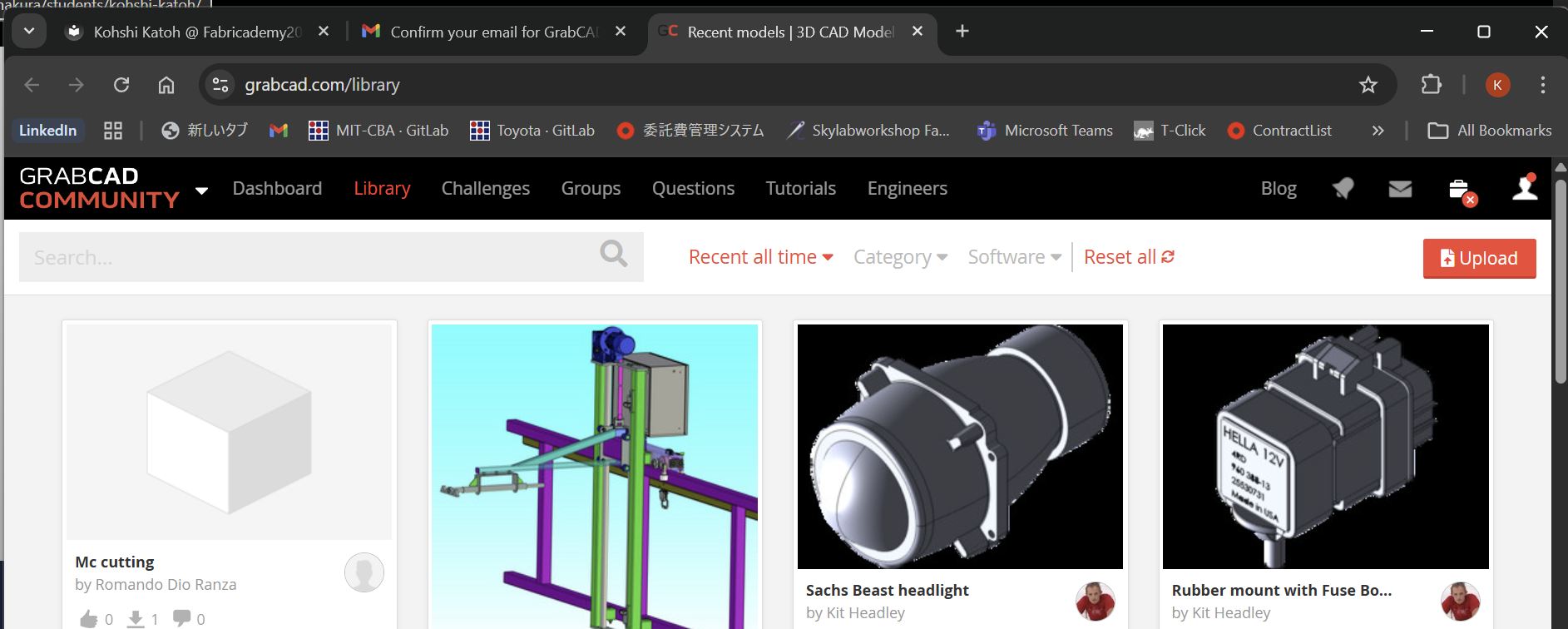
Task: View site information icon in address bar
Action: click(220, 85)
